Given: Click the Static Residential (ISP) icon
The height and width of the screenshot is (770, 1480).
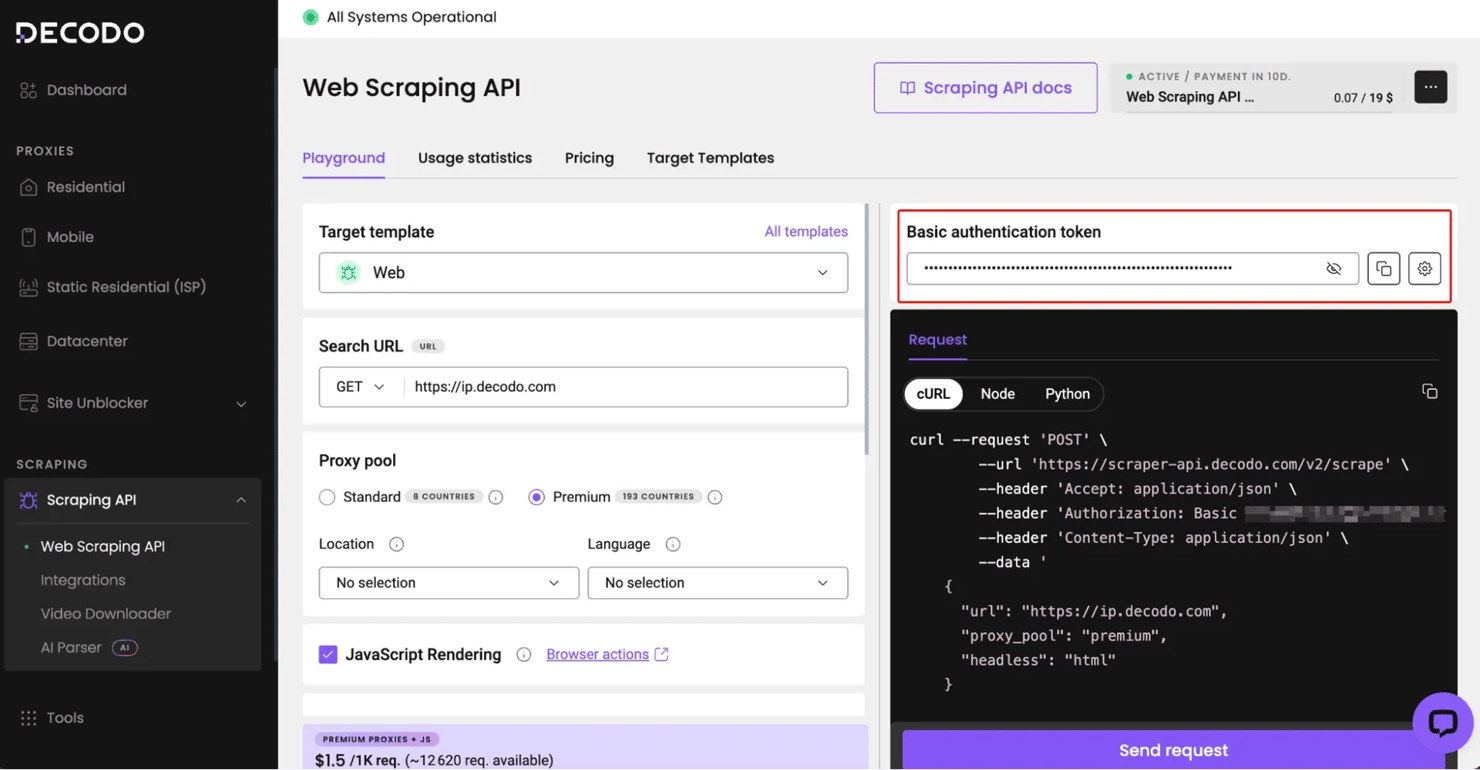Looking at the screenshot, I should point(28,287).
